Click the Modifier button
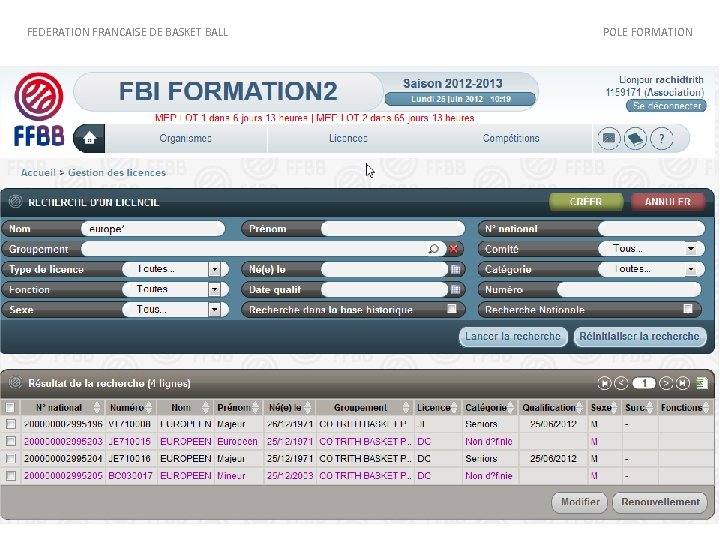The width and height of the screenshot is (720, 540). [580, 502]
